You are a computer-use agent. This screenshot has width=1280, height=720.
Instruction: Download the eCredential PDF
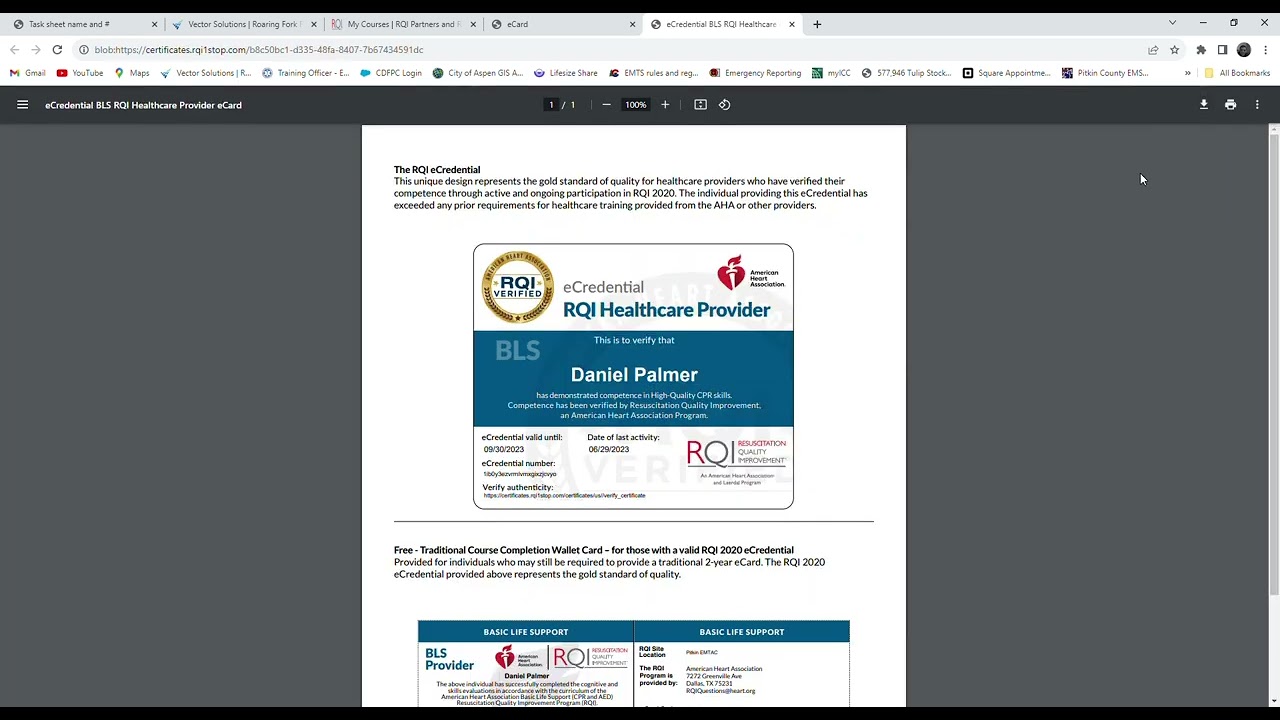tap(1204, 105)
